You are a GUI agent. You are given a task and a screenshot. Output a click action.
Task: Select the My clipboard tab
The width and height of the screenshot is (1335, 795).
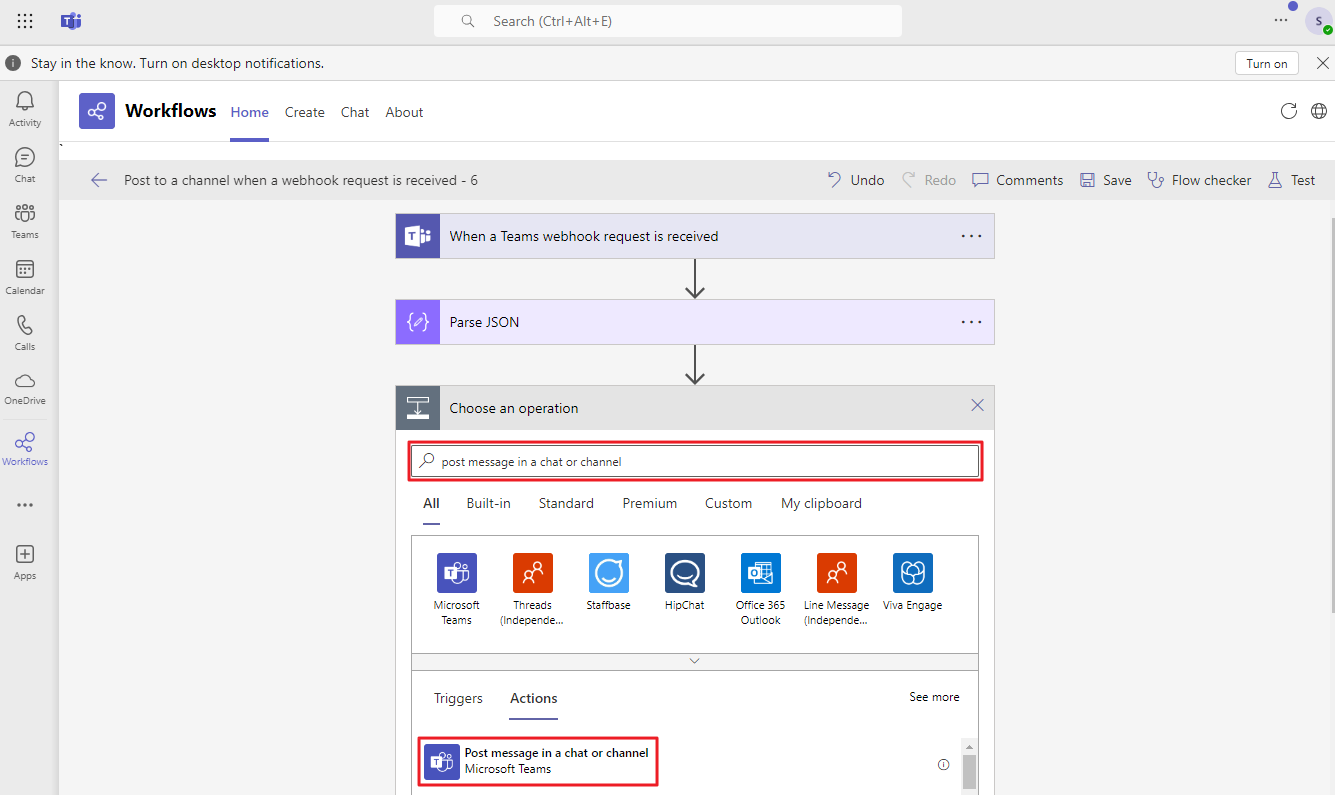(x=821, y=503)
